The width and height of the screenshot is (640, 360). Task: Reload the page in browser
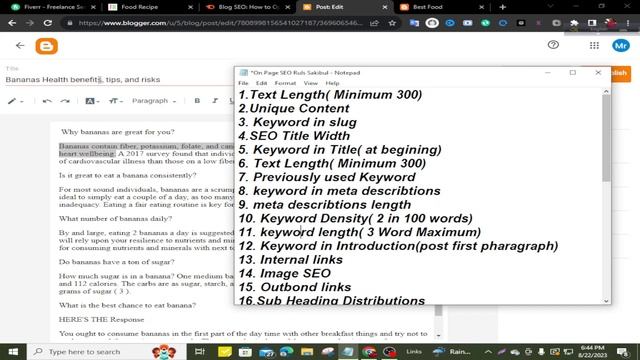pyautogui.click(x=48, y=23)
